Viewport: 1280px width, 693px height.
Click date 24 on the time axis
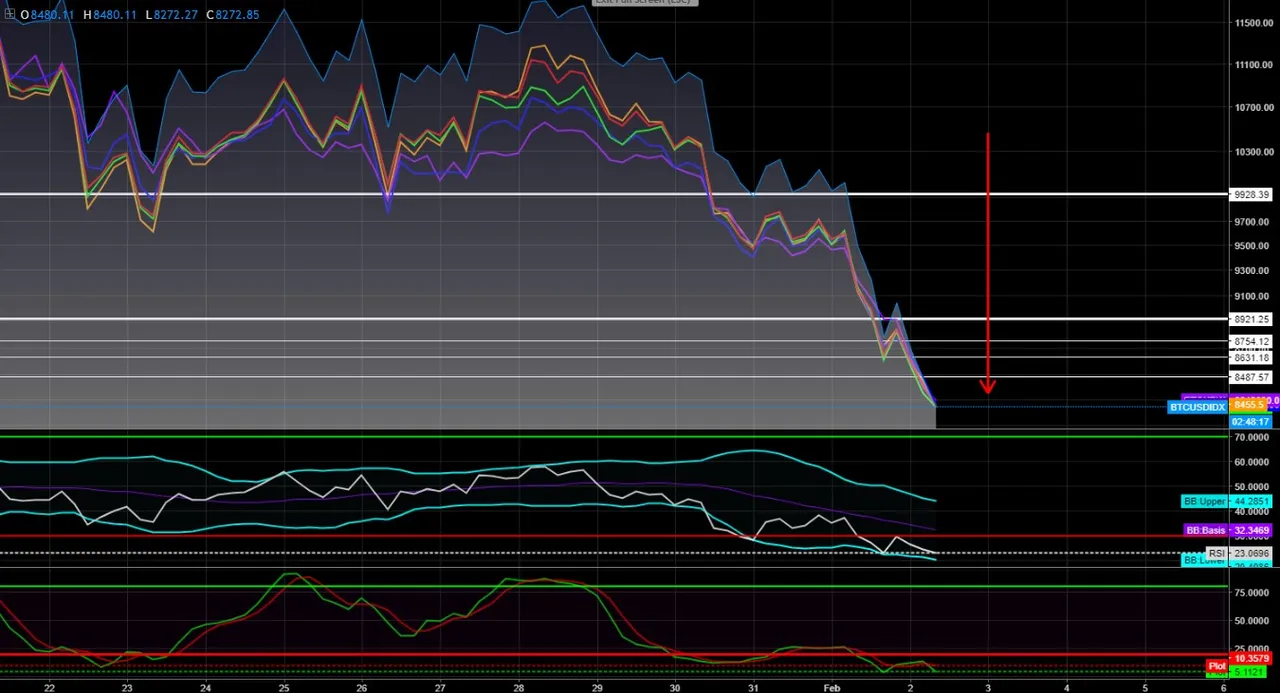click(205, 687)
